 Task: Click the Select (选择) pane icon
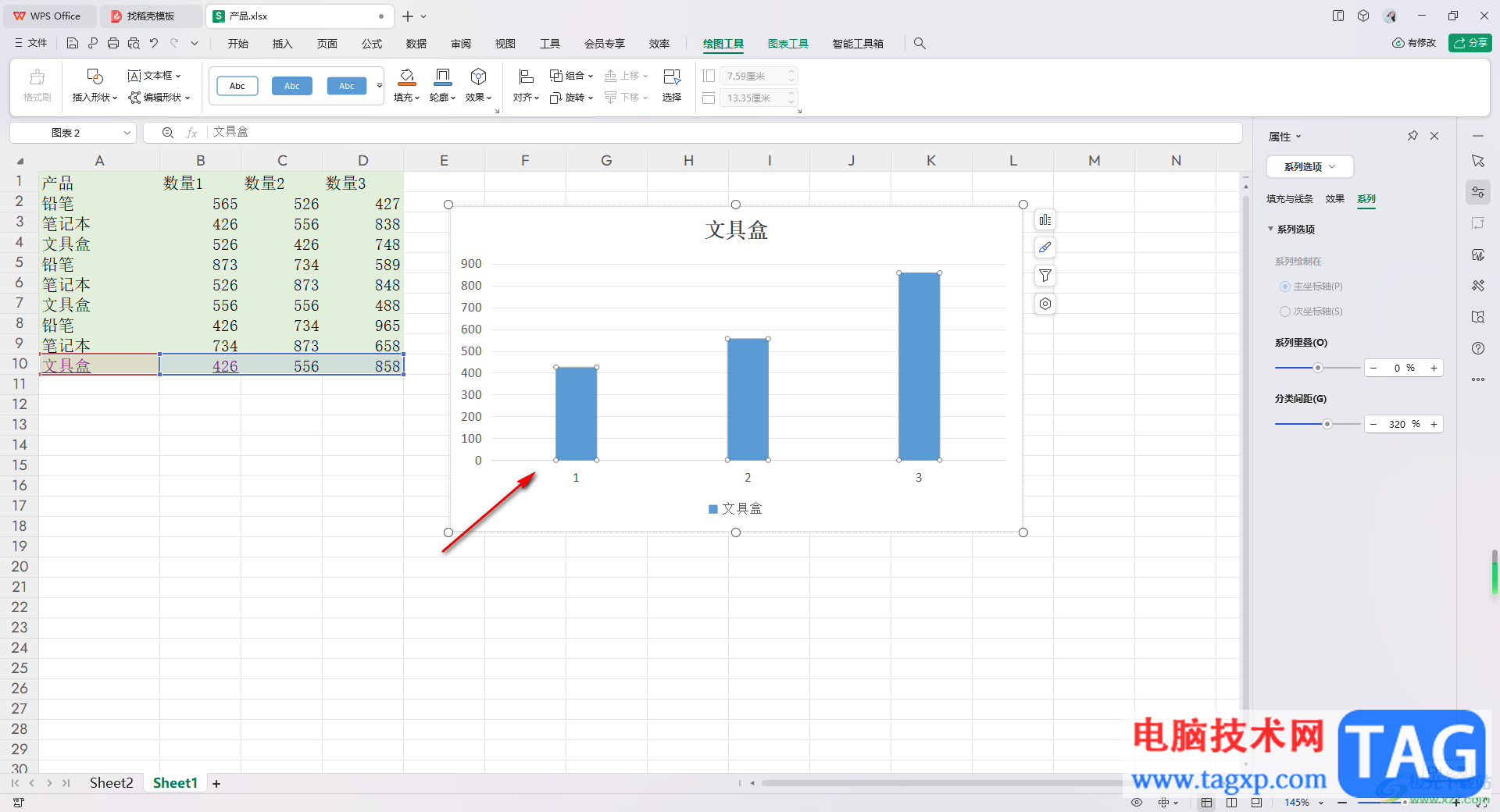click(x=672, y=77)
